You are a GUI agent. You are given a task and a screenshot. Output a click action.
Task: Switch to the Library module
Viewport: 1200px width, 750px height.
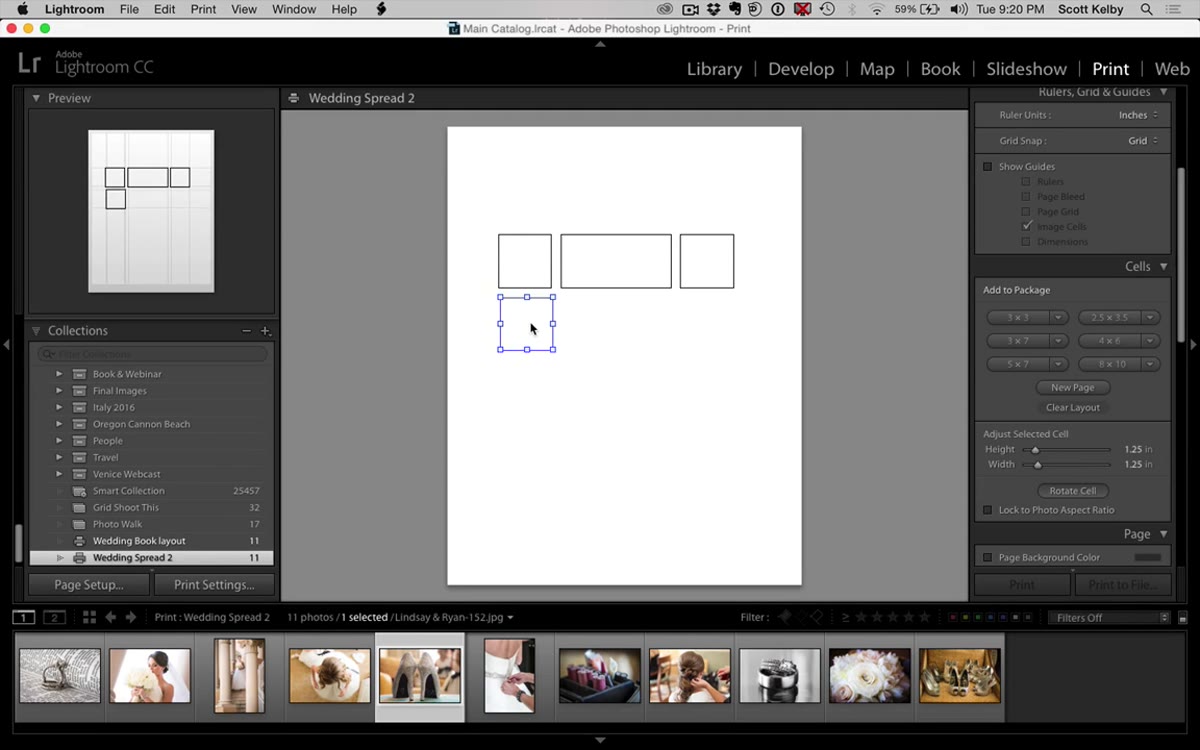(x=714, y=69)
